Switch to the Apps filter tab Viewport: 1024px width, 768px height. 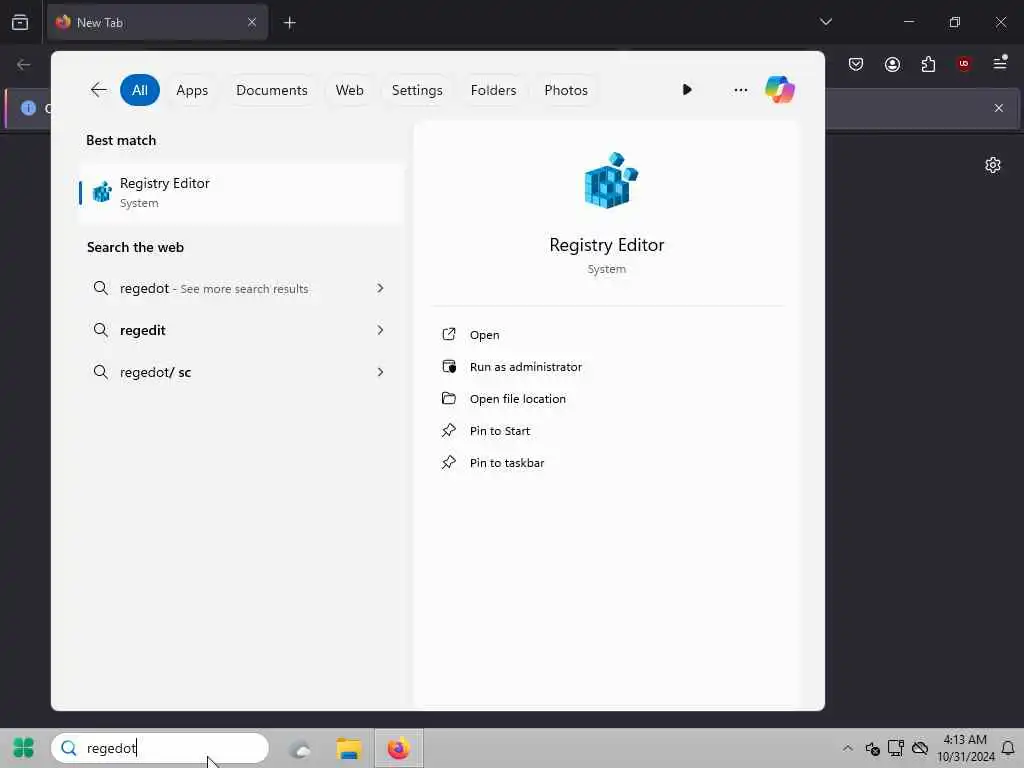tap(192, 90)
